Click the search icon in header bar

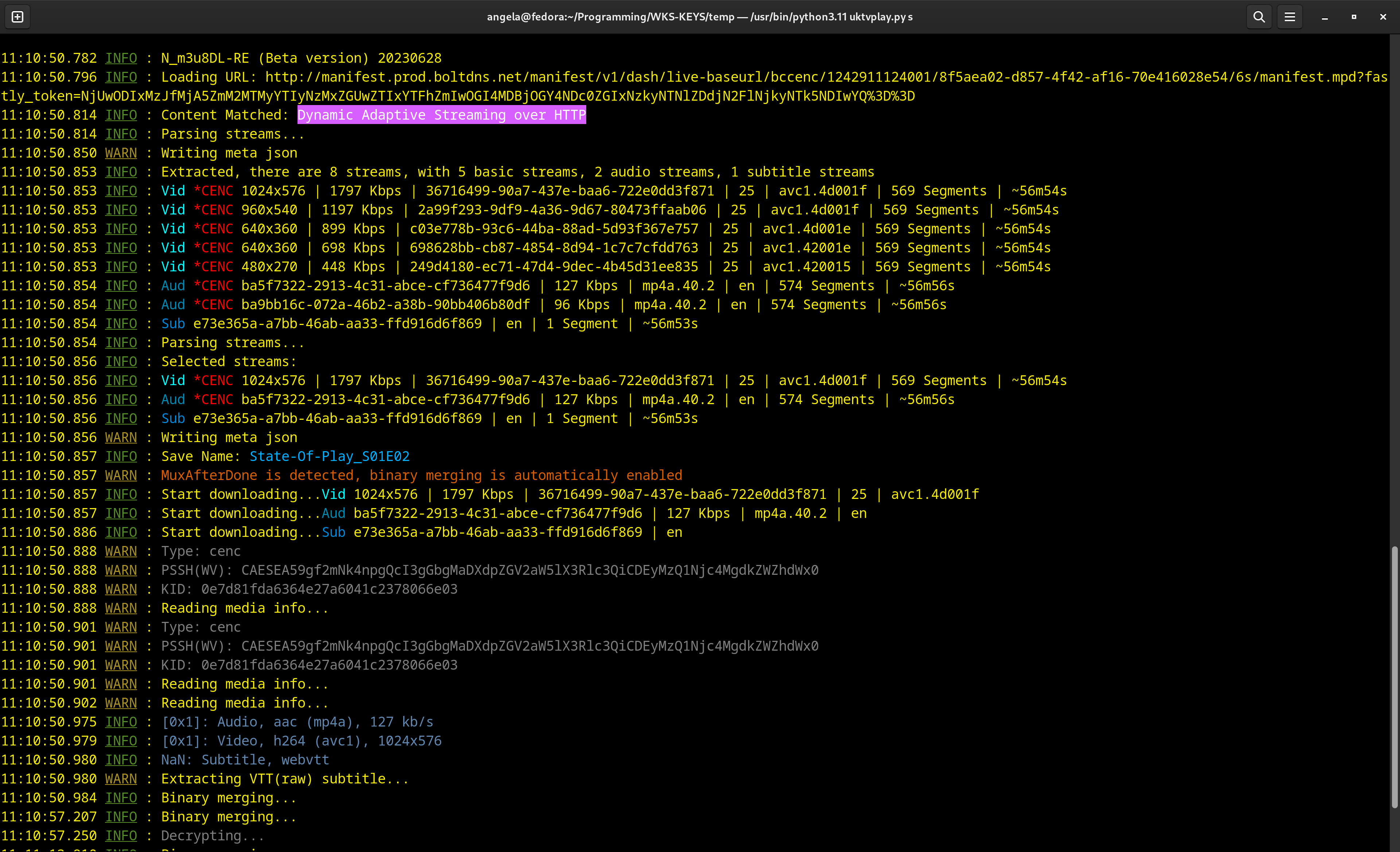coord(1259,17)
